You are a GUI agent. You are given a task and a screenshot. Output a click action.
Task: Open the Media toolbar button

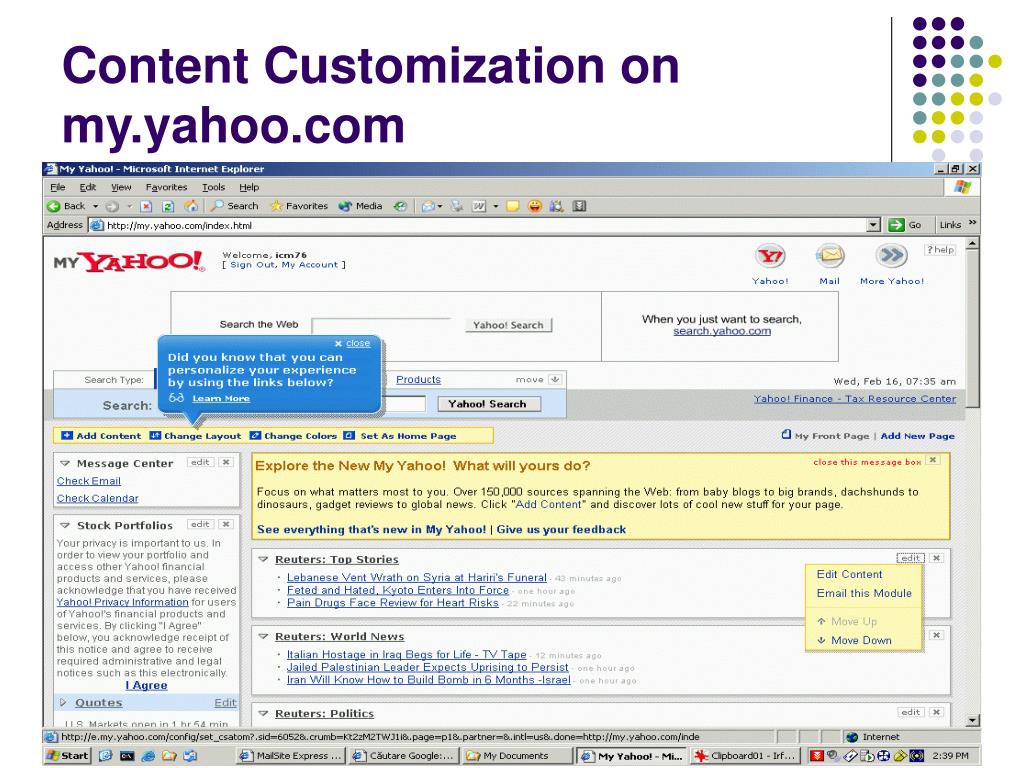(360, 206)
